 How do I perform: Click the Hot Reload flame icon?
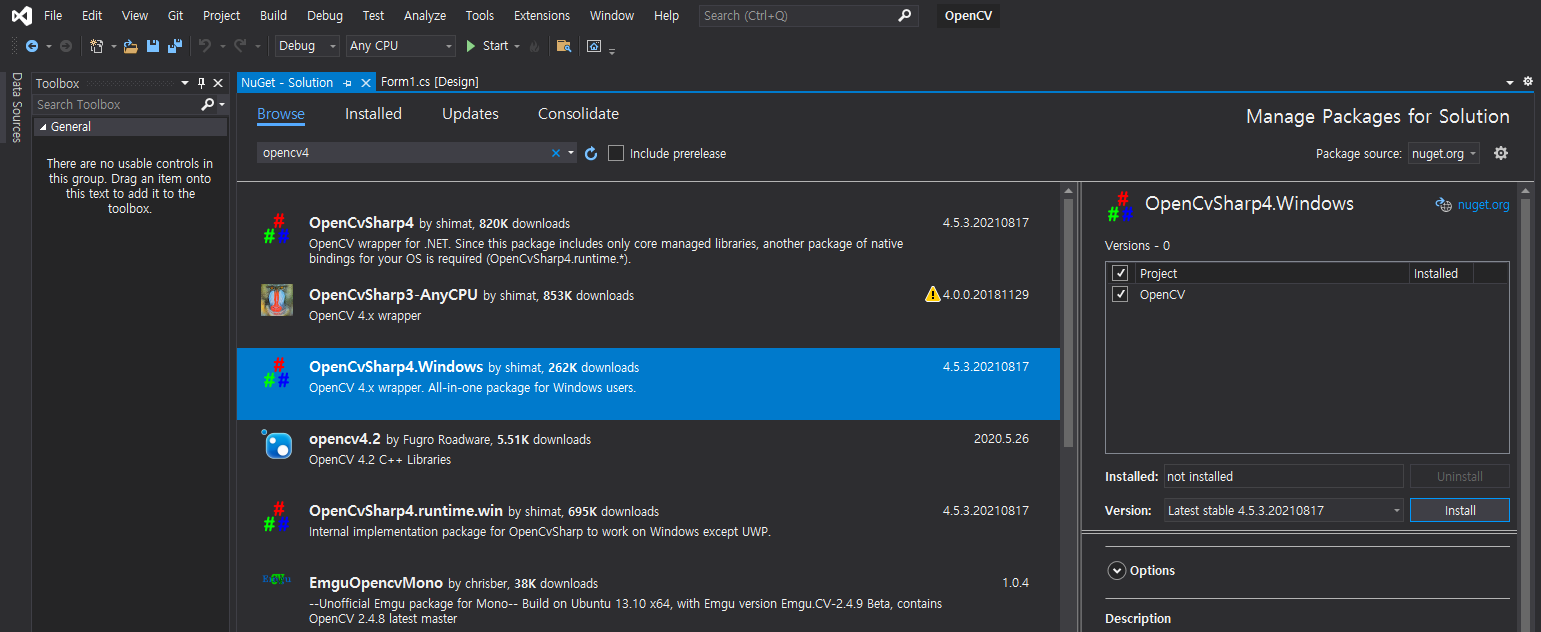(535, 46)
